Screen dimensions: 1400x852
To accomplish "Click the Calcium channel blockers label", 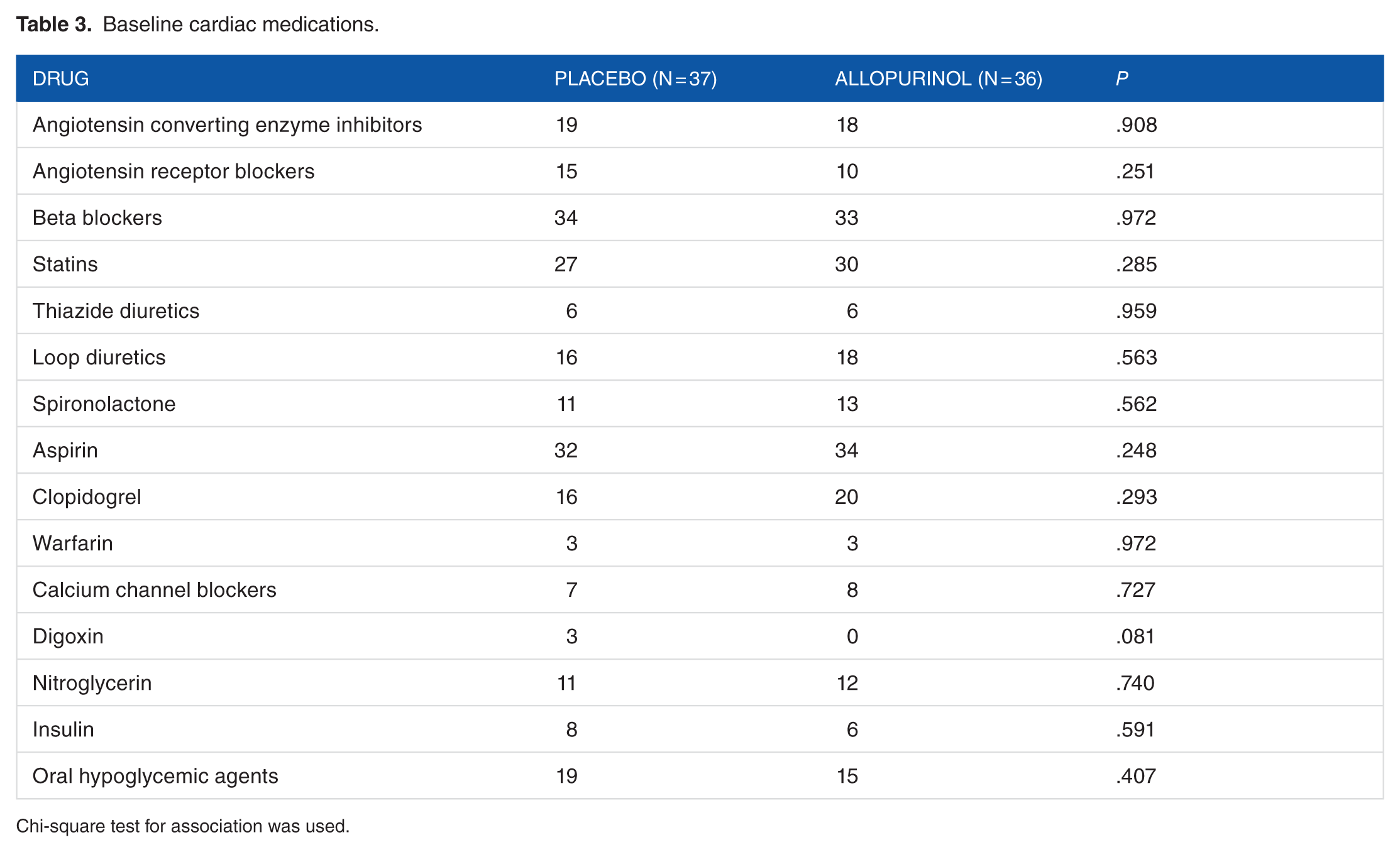I will point(154,589).
